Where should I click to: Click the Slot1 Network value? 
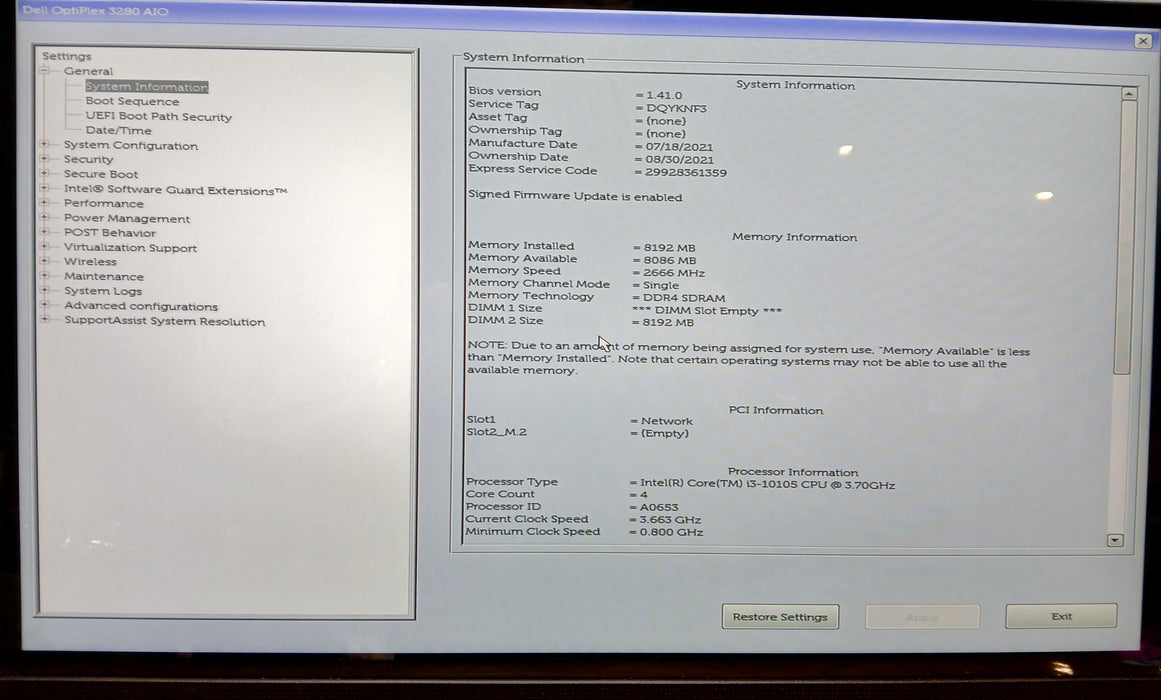point(666,421)
